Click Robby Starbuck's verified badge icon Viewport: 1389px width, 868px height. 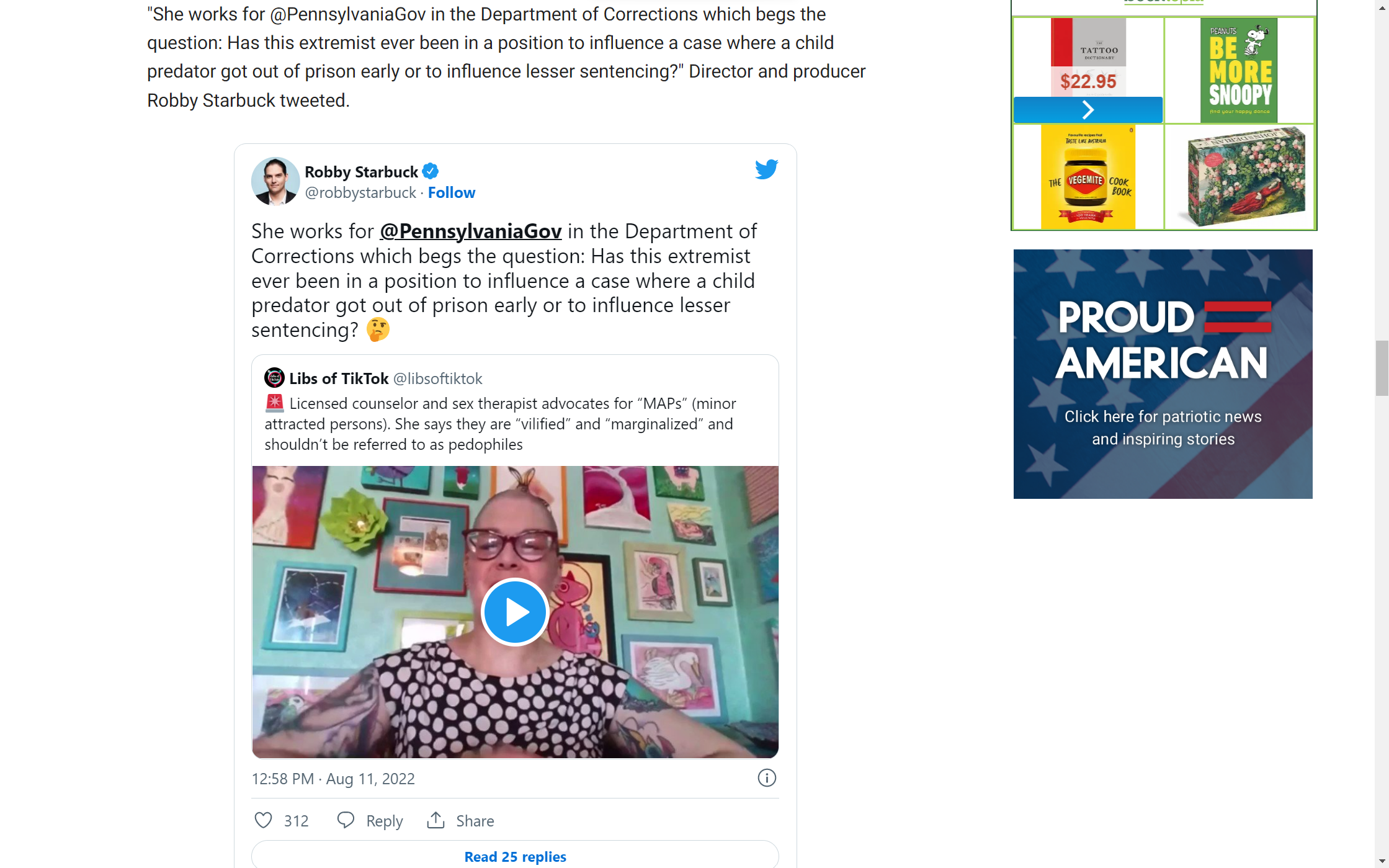point(431,171)
